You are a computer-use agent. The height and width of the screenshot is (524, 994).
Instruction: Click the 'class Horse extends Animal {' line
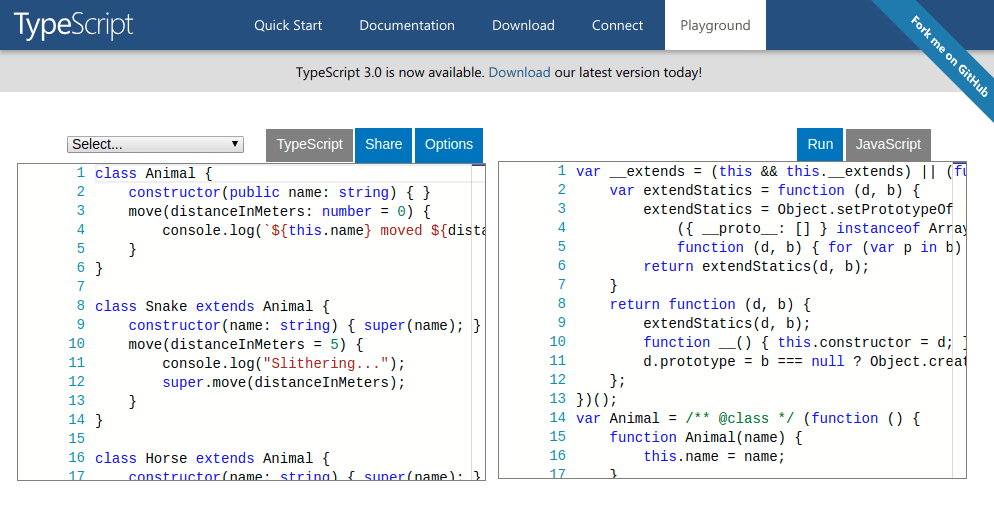click(x=212, y=459)
